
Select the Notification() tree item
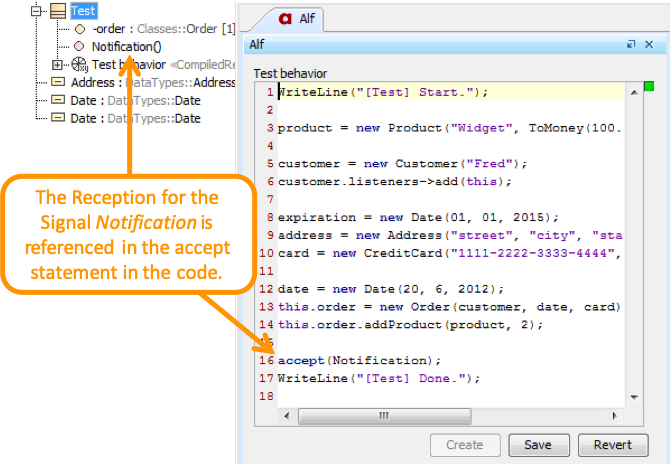pos(126,47)
